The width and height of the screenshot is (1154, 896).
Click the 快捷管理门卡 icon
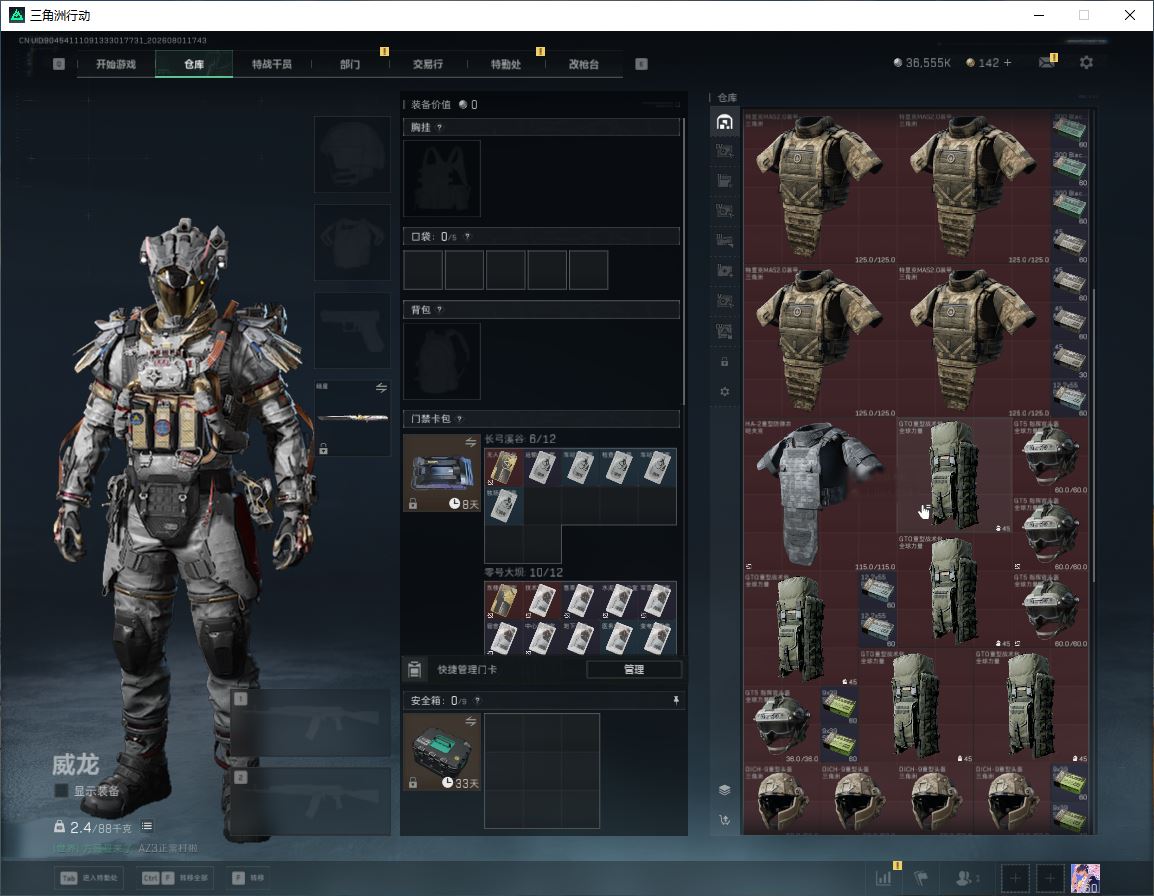pyautogui.click(x=414, y=669)
